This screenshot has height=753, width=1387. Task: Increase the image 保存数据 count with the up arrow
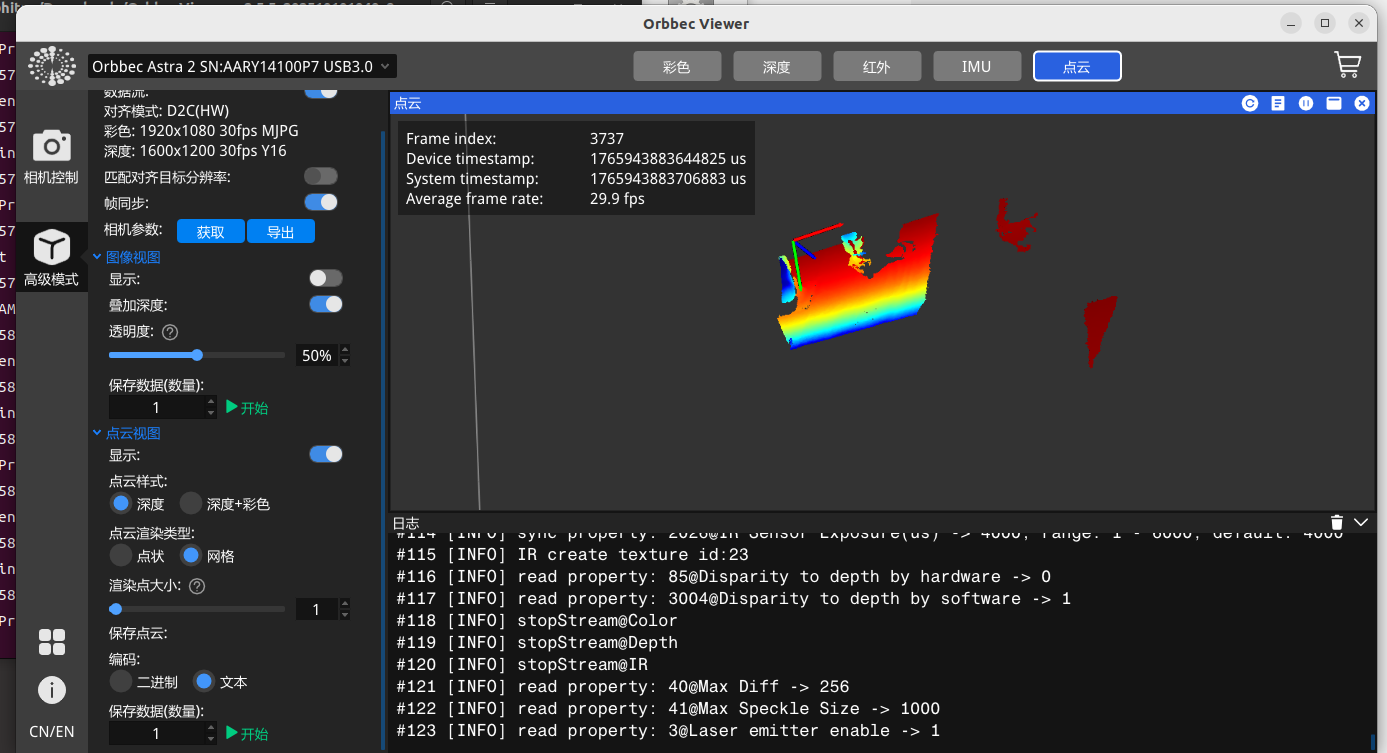click(211, 402)
